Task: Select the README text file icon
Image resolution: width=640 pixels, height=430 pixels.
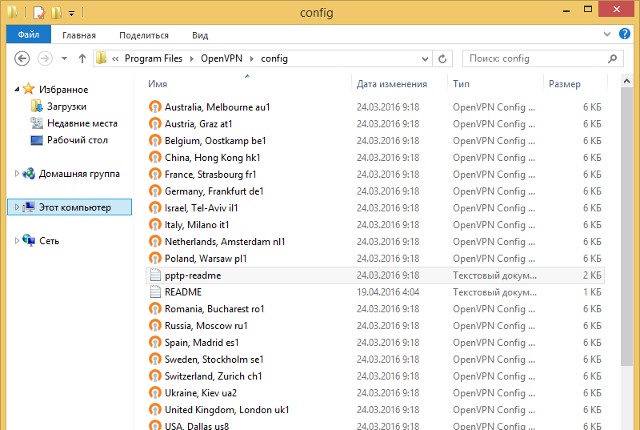Action: click(155, 292)
